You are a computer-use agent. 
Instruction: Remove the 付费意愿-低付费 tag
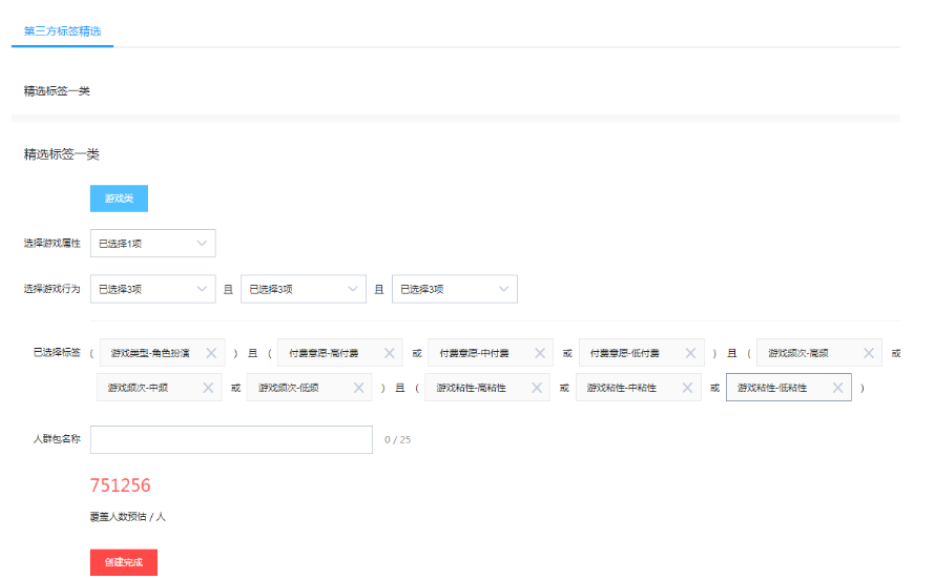click(690, 353)
